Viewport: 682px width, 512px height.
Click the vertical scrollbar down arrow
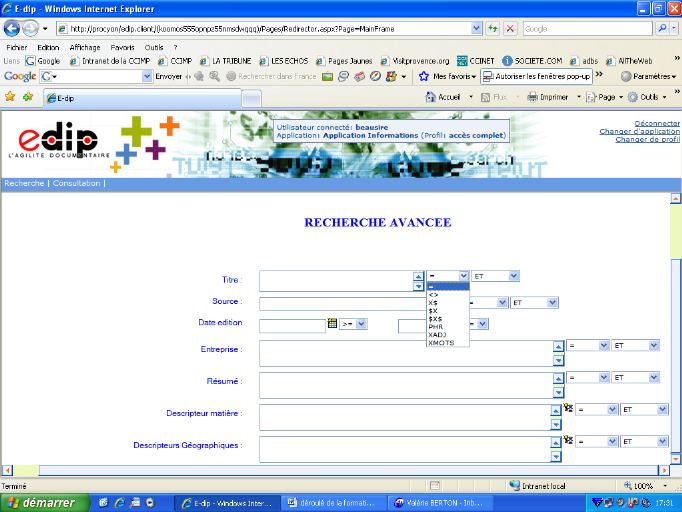pyautogui.click(x=675, y=459)
